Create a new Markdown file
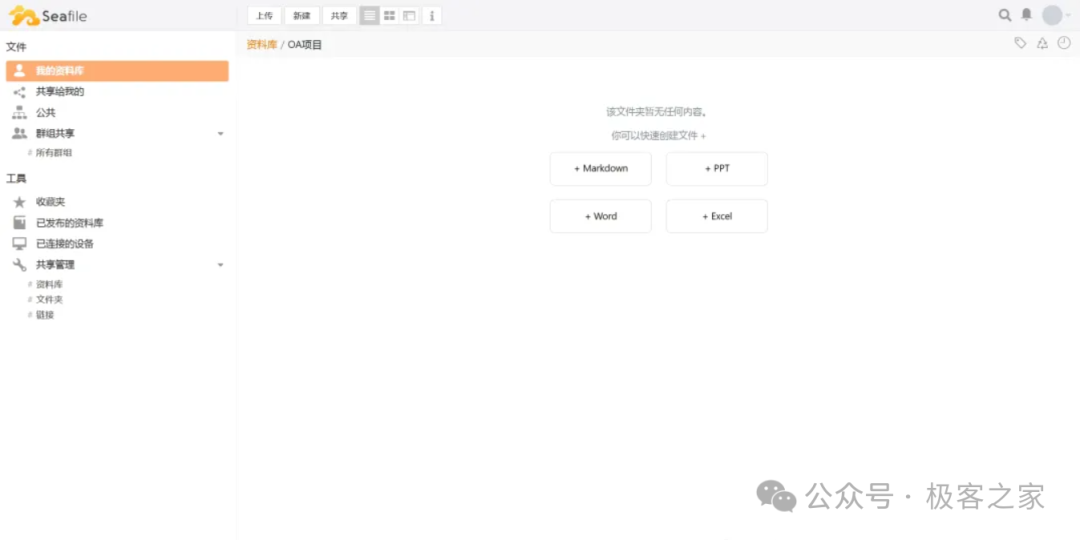Screen dimensions: 1080x540 pos(600,169)
